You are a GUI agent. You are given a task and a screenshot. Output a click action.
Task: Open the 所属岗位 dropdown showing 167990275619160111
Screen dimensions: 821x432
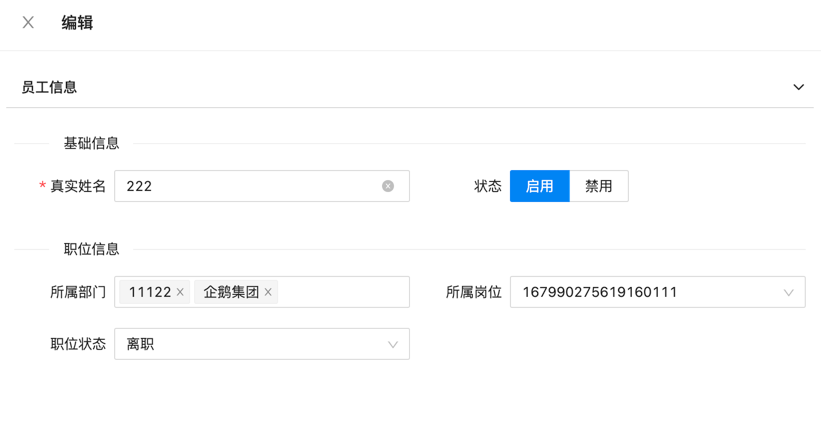[x=640, y=292]
